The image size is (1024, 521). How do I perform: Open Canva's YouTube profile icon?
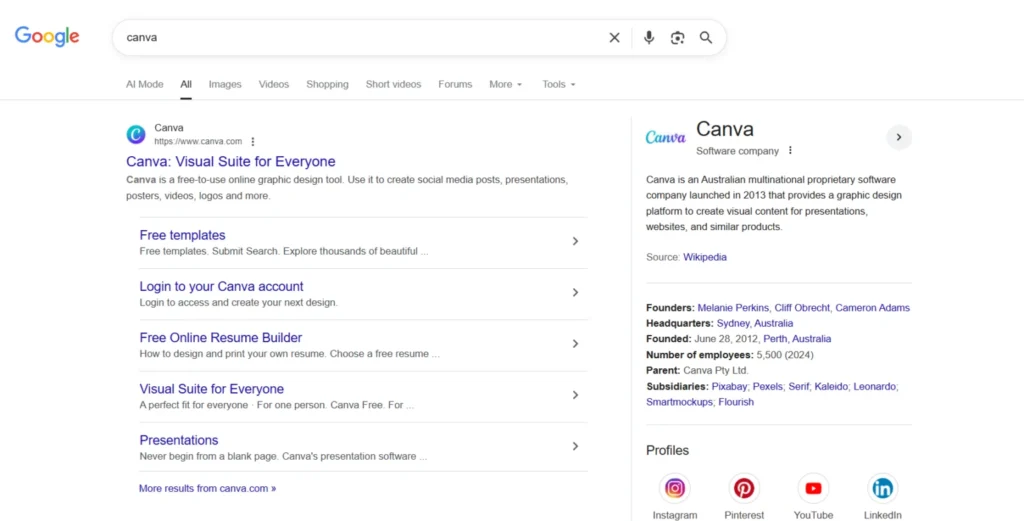813,488
